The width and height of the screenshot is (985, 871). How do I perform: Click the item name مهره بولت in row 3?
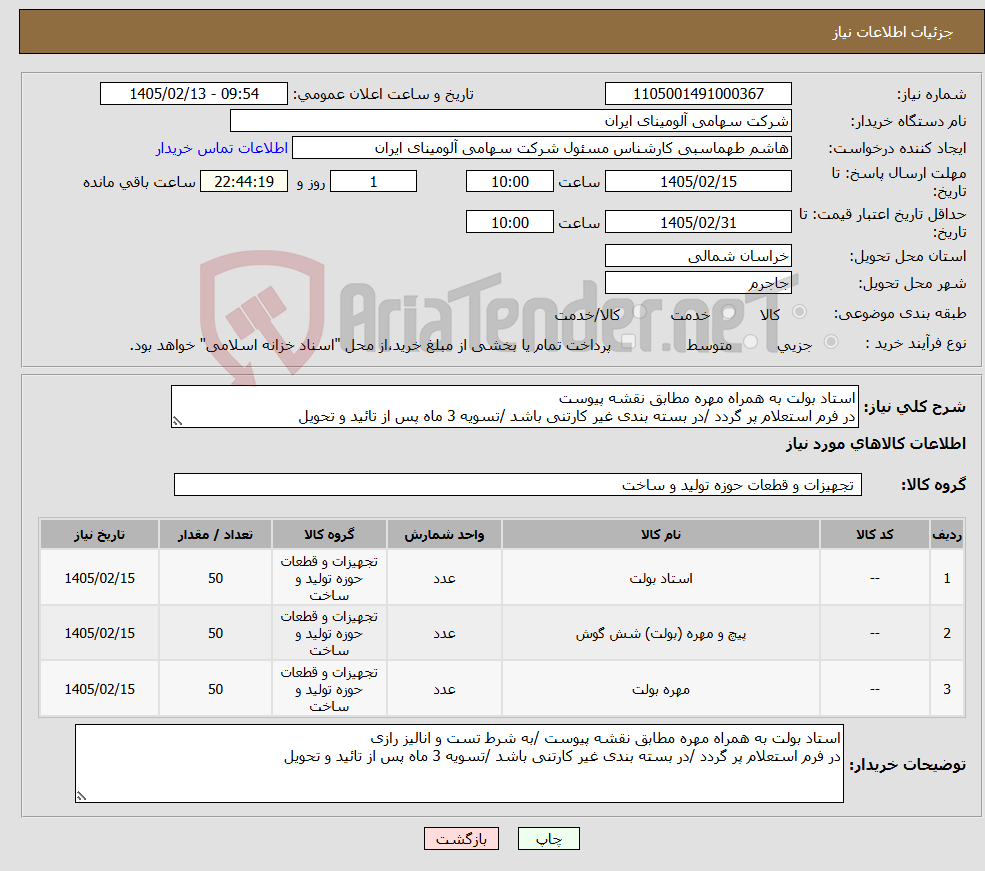coord(661,690)
